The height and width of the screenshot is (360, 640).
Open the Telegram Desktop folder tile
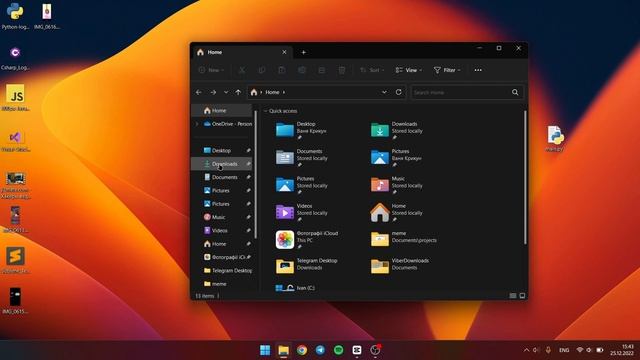click(x=307, y=266)
